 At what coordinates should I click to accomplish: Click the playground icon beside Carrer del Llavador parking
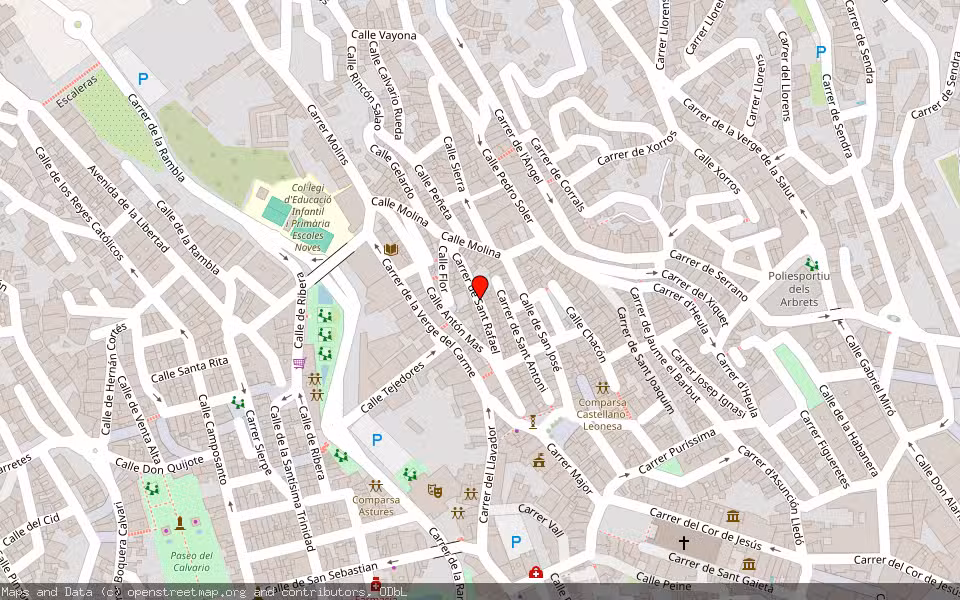(410, 474)
